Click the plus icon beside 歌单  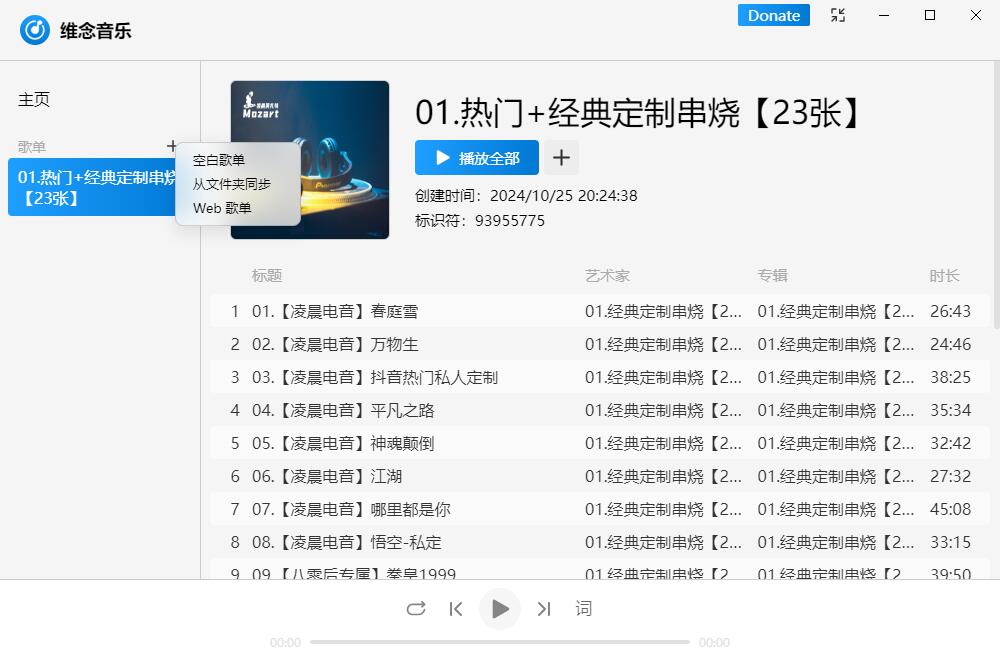coord(172,146)
